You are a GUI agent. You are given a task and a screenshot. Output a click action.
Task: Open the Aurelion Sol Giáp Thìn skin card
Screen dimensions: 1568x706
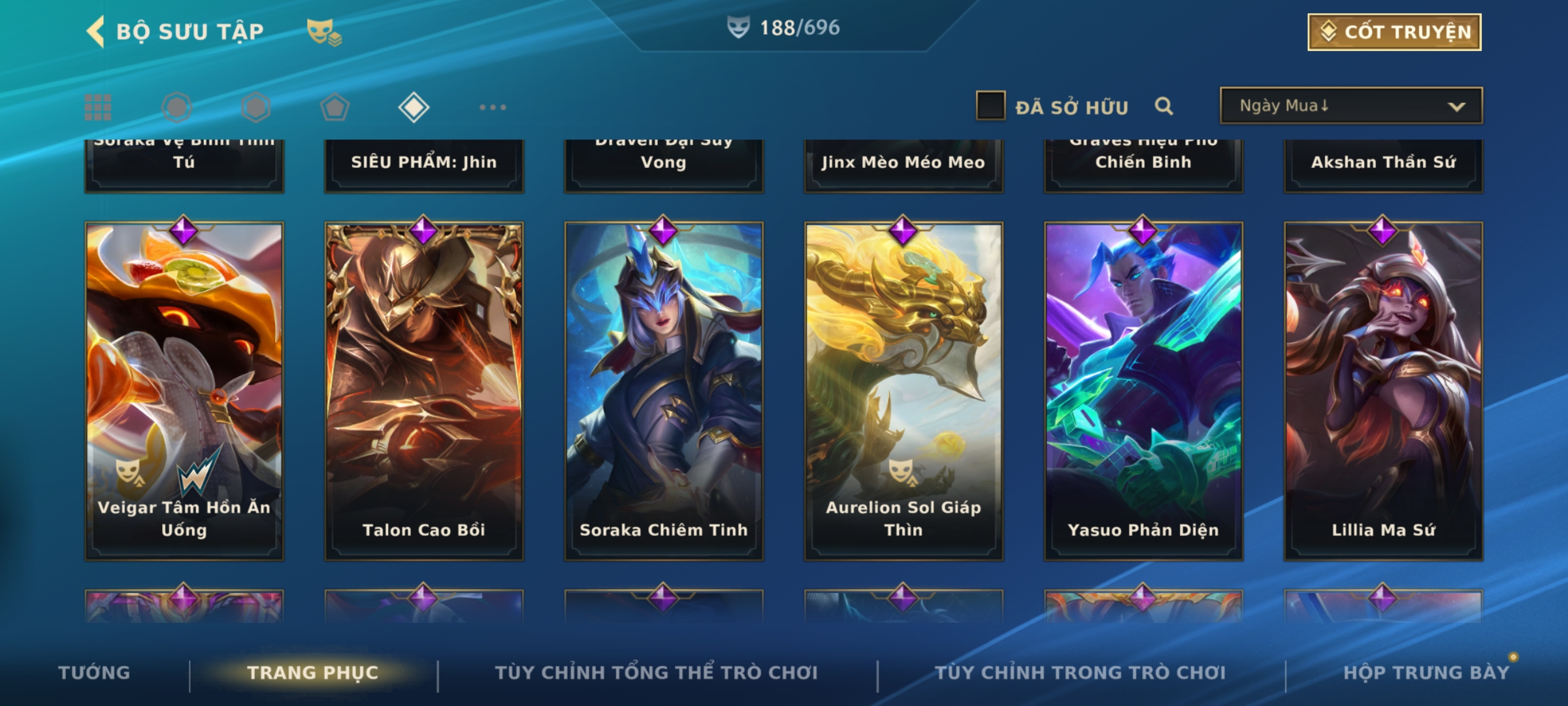click(x=904, y=391)
